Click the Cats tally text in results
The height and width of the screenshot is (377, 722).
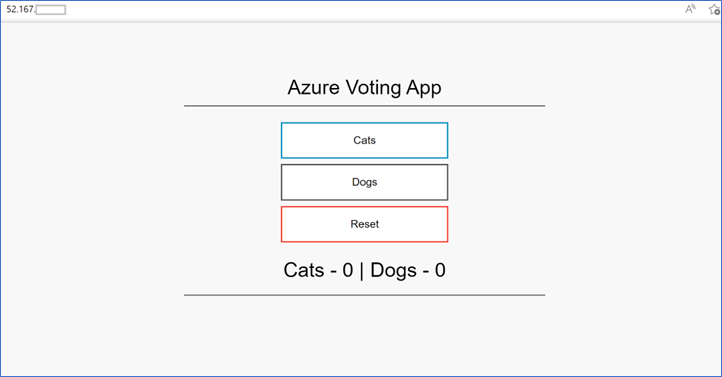[x=318, y=270]
